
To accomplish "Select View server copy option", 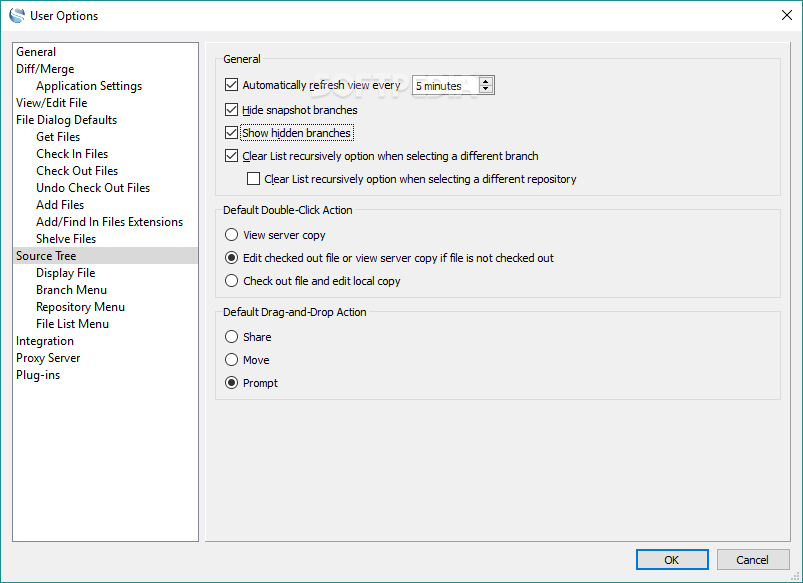I will click(232, 235).
